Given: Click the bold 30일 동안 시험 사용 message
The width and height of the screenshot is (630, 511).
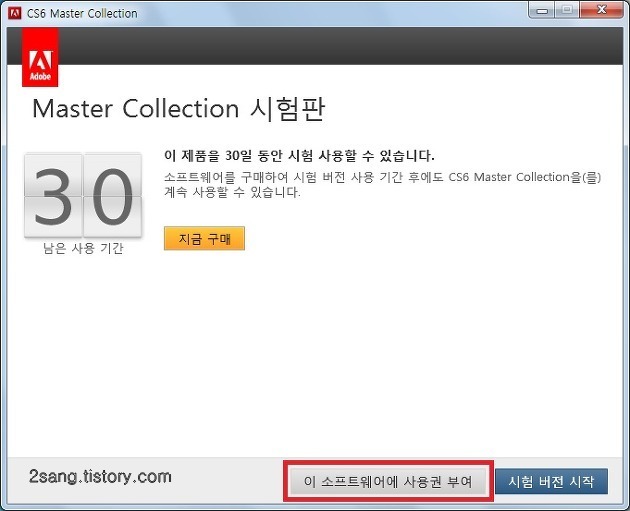Looking at the screenshot, I should 299,155.
